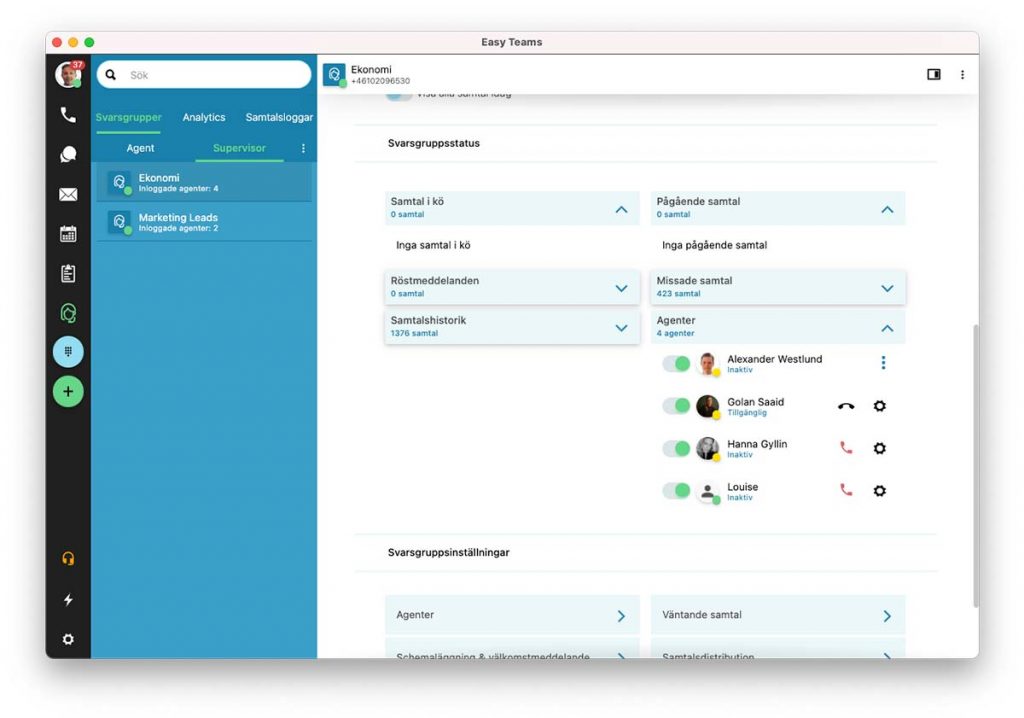Select the green headset response groups icon
Image resolution: width=1024 pixels, height=718 pixels.
(x=68, y=314)
